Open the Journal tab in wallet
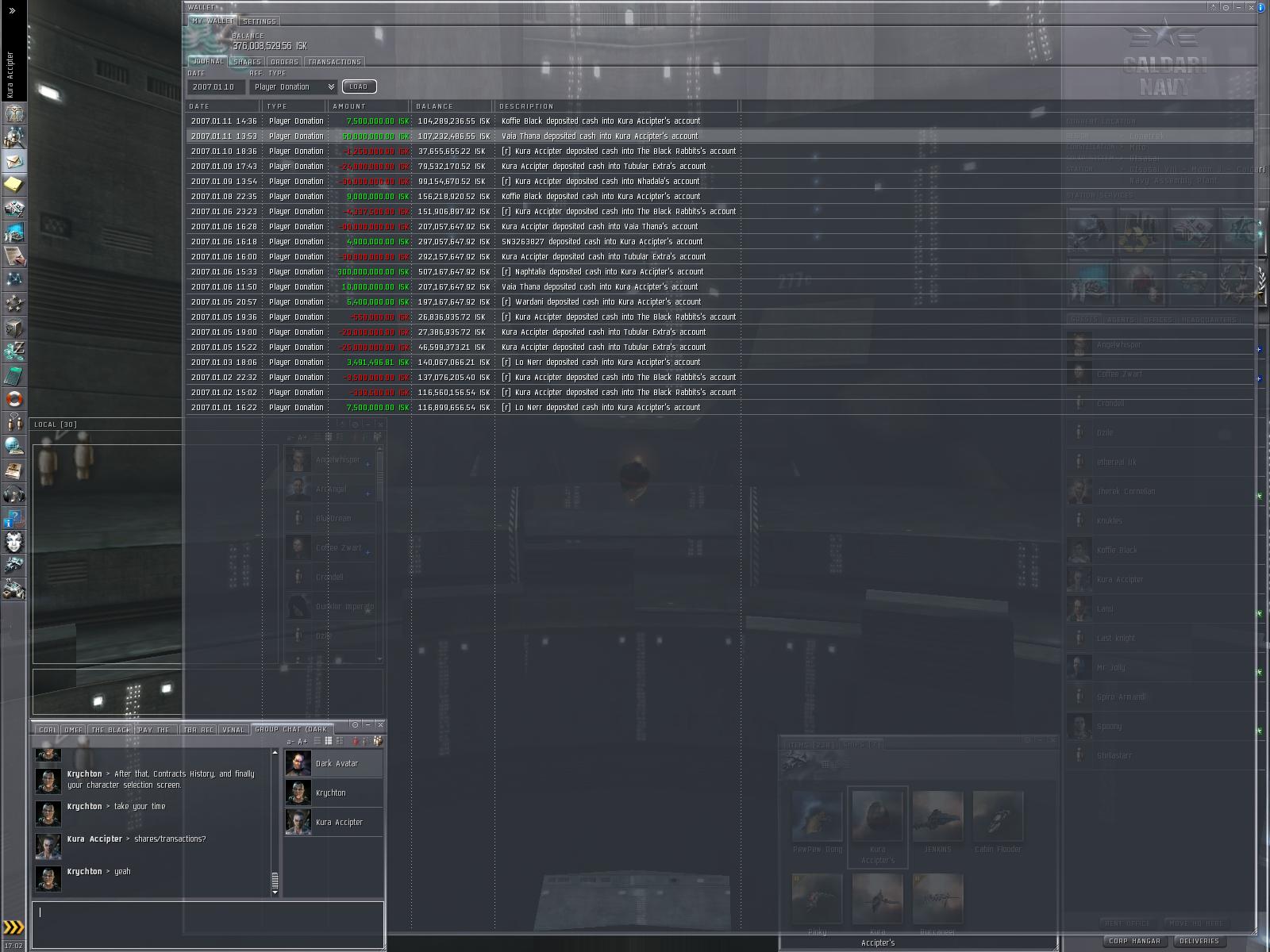The height and width of the screenshot is (952, 1270). point(209,61)
